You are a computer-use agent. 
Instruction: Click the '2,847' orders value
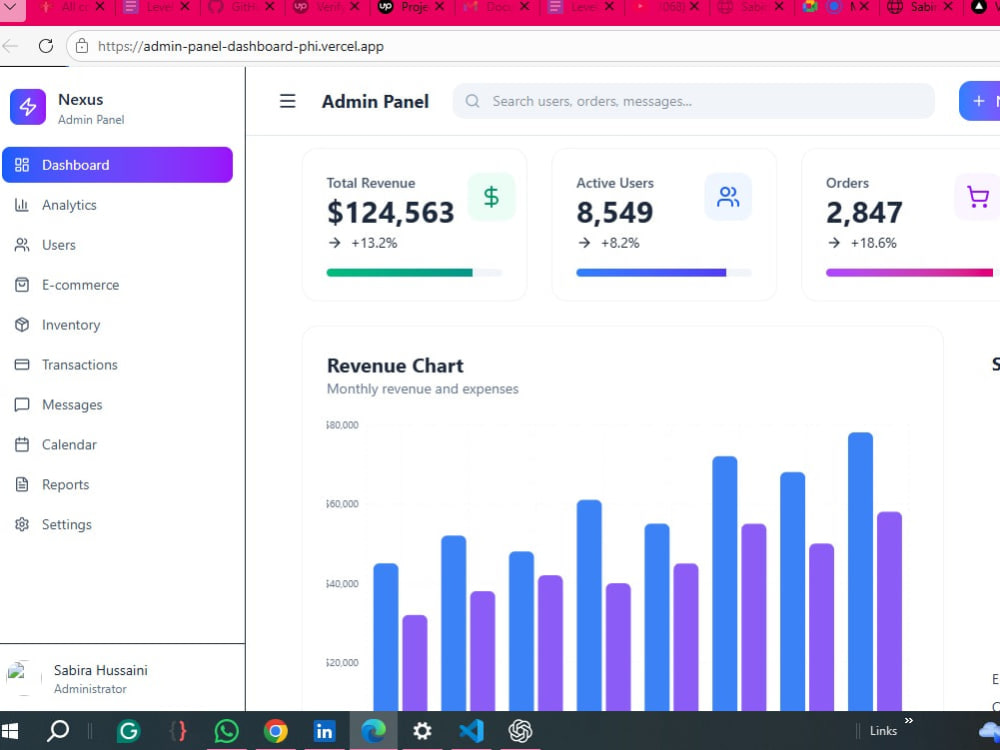(x=864, y=212)
